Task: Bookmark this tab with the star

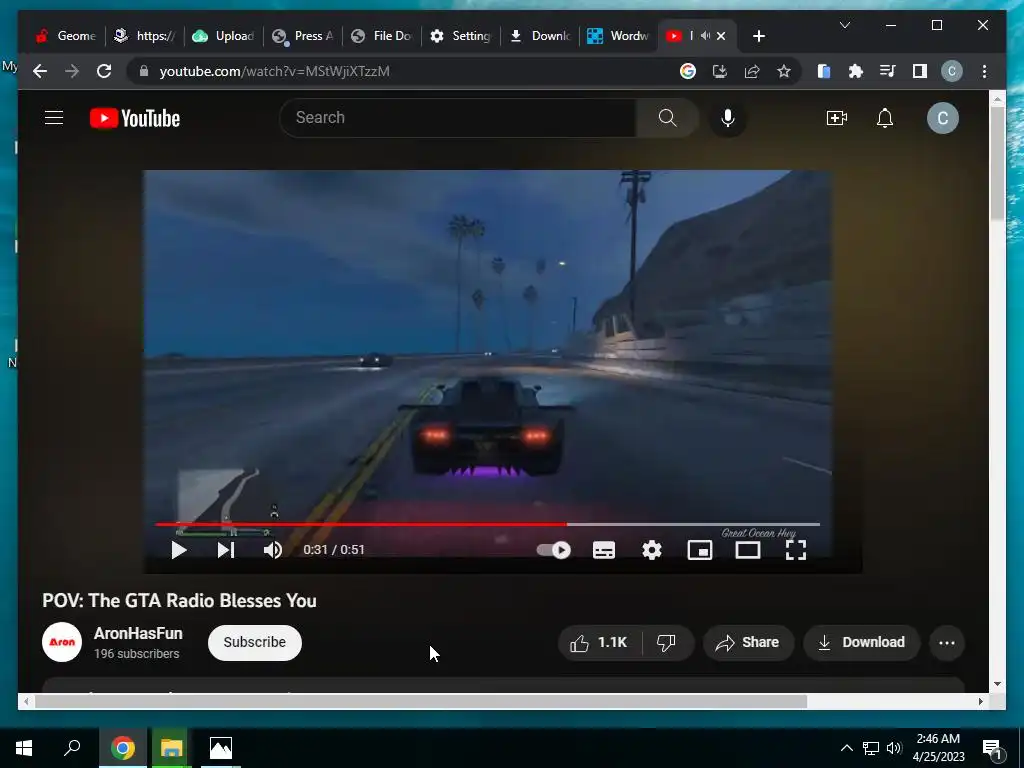Action: (784, 71)
